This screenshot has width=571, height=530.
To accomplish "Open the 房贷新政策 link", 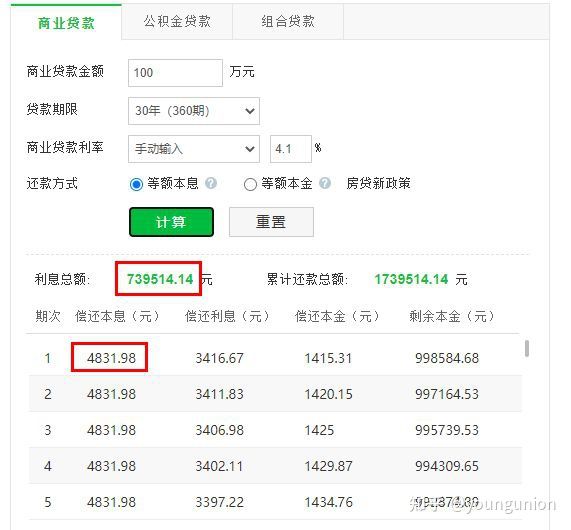I will pos(378,183).
